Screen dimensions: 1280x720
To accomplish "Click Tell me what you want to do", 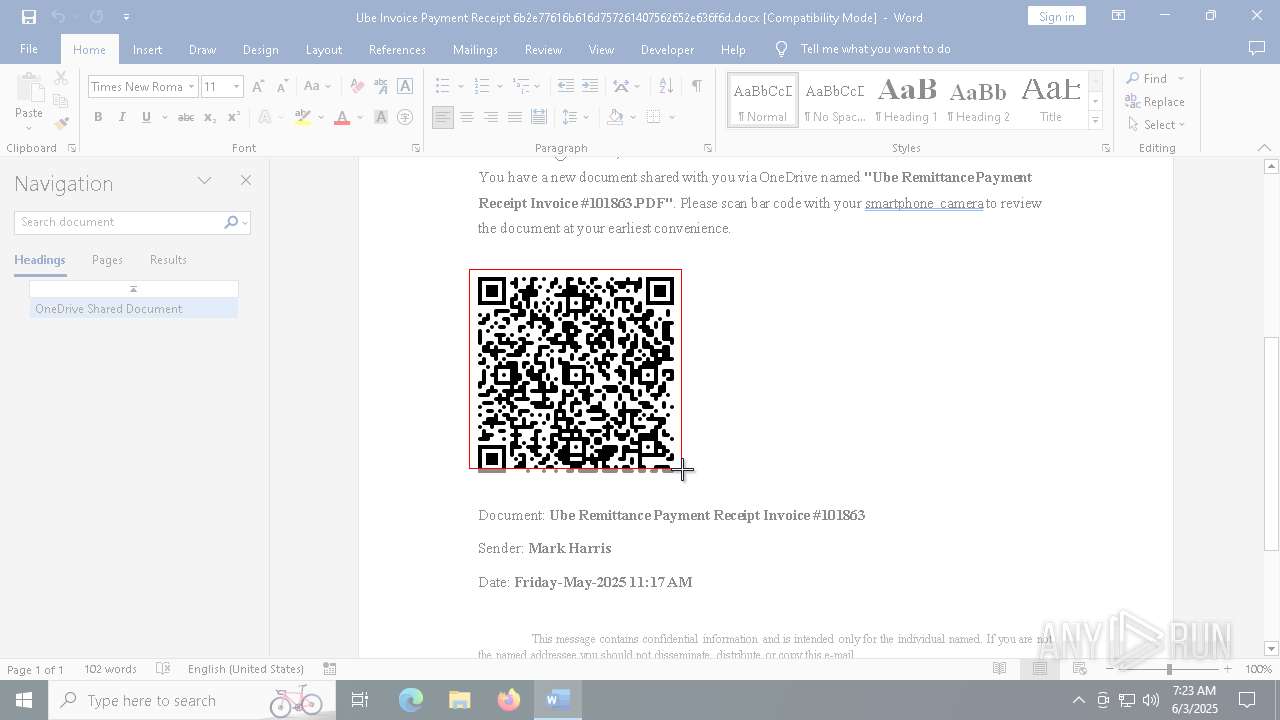I will tap(875, 49).
